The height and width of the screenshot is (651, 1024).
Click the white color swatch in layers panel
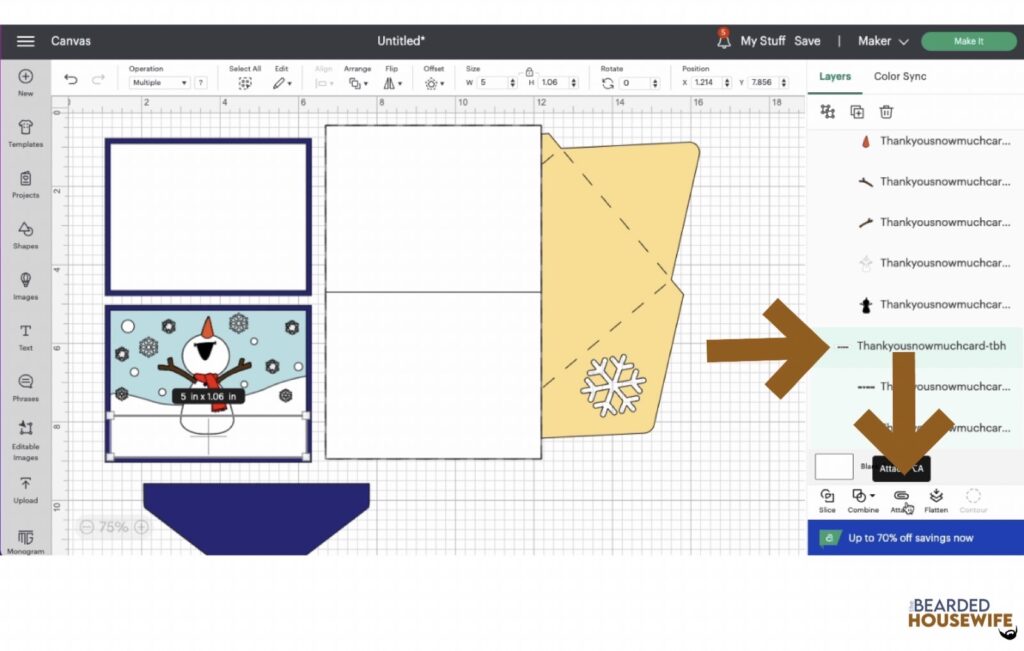[x=834, y=467]
